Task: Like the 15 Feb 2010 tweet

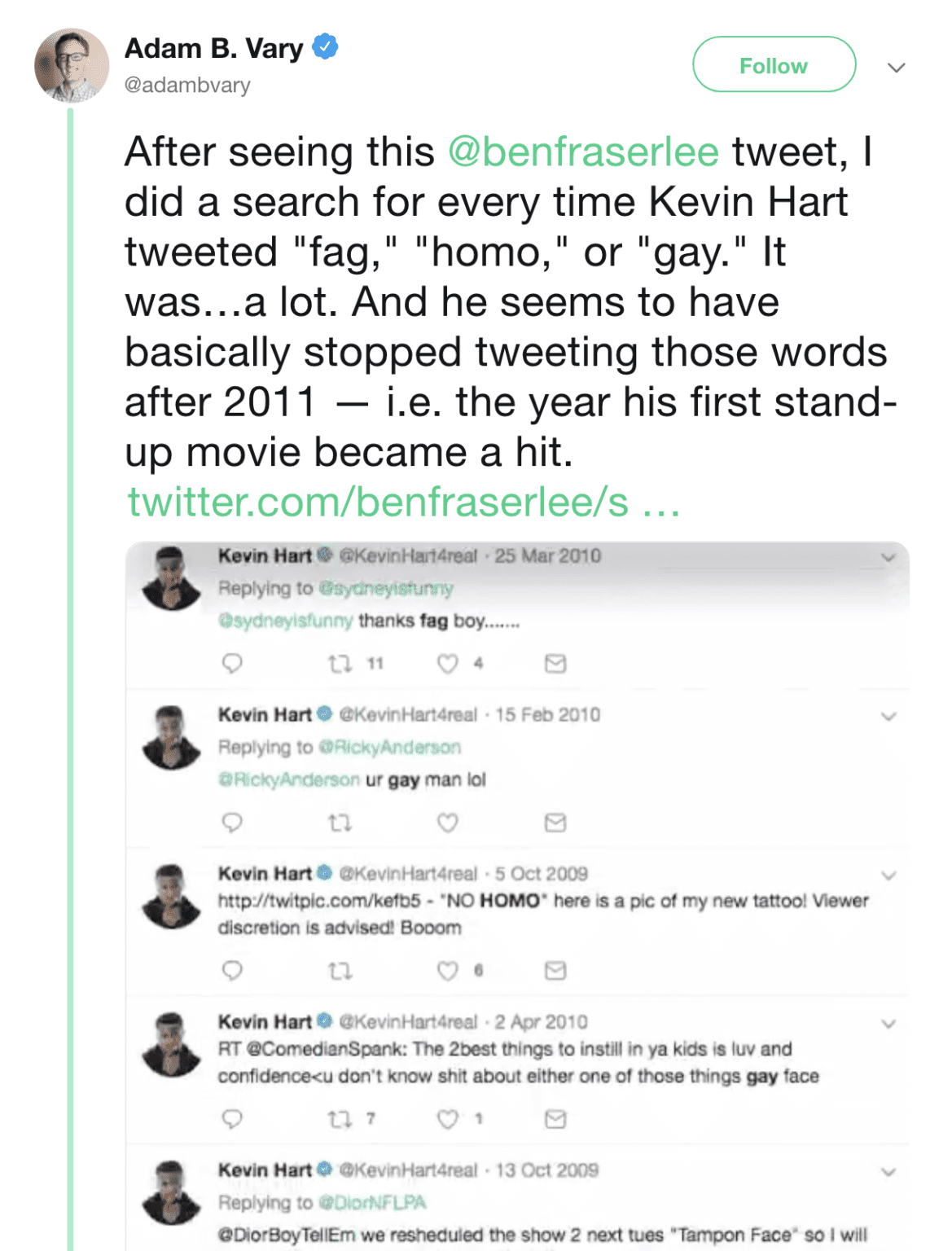Action: coord(447,823)
